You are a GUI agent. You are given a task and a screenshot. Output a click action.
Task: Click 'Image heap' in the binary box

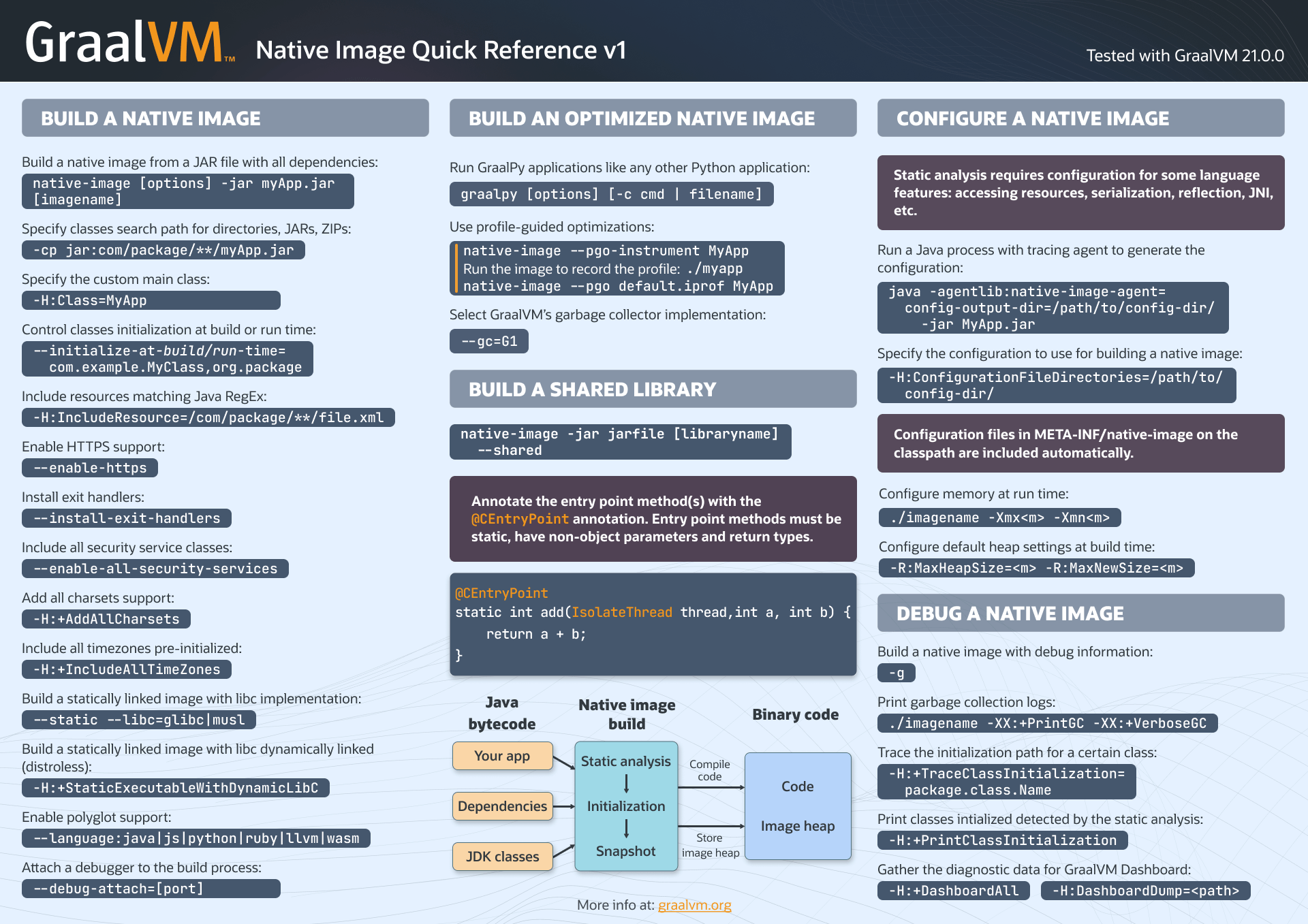(798, 826)
